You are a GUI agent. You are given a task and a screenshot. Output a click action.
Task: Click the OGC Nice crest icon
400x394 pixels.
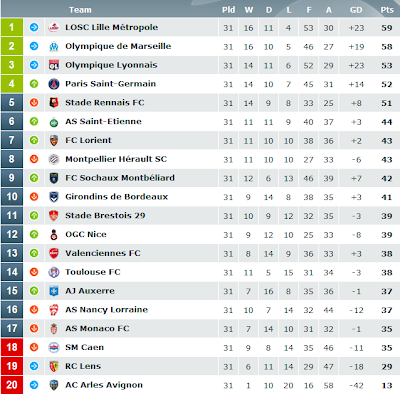pyautogui.click(x=54, y=234)
